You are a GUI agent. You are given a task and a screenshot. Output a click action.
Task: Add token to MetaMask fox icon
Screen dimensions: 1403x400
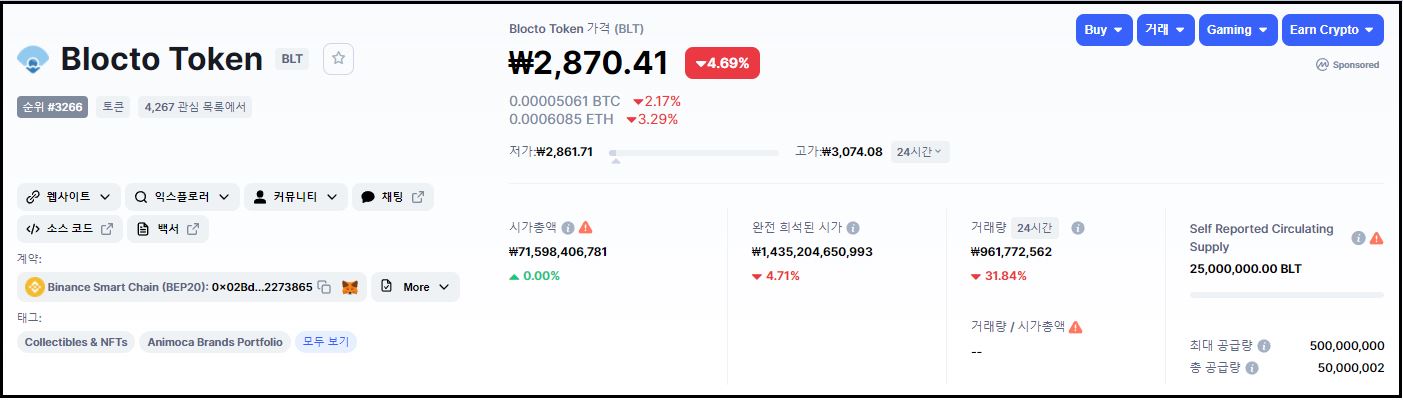[350, 287]
